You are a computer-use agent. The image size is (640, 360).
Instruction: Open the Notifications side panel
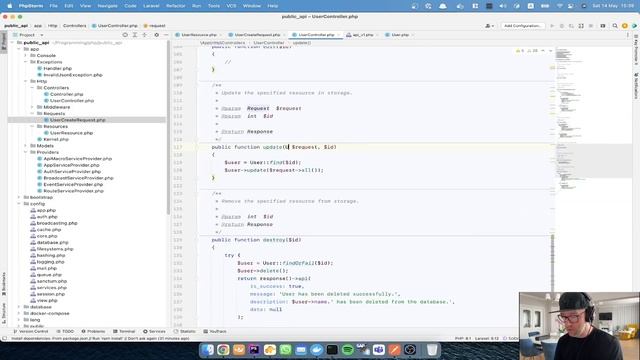pyautogui.click(x=636, y=86)
